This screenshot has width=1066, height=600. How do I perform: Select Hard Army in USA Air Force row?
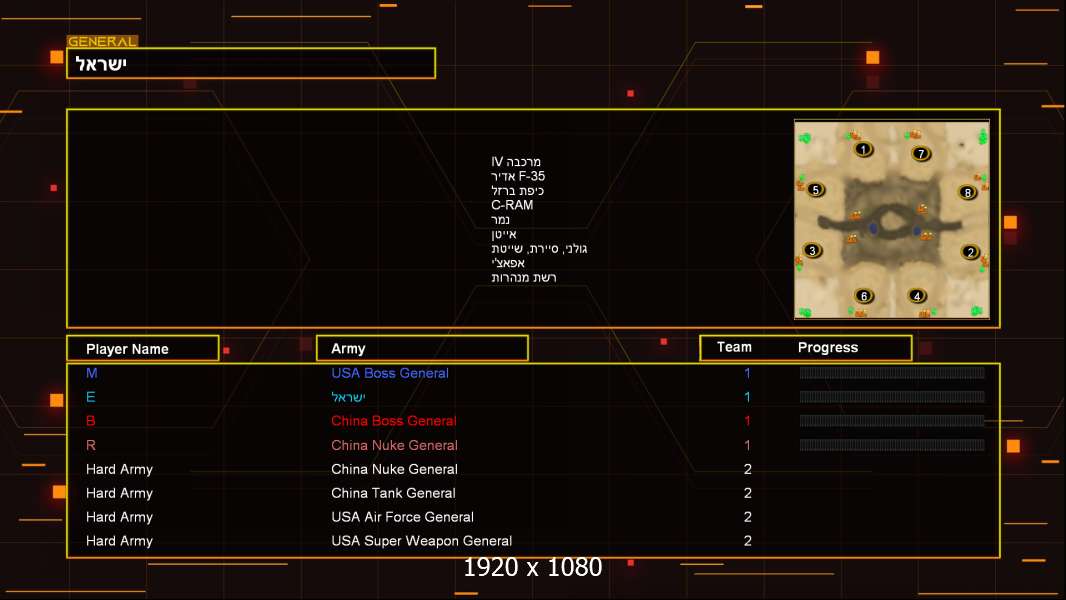(x=119, y=517)
